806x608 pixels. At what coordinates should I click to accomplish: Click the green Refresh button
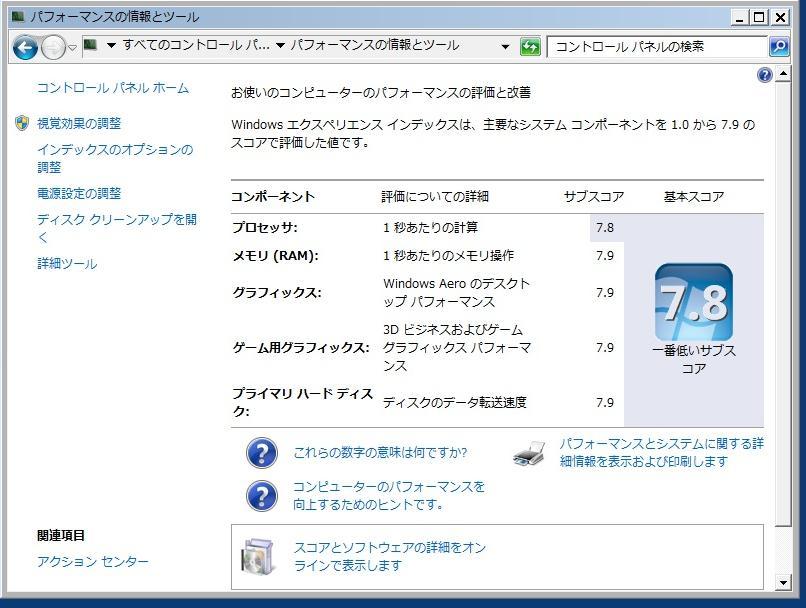(530, 47)
